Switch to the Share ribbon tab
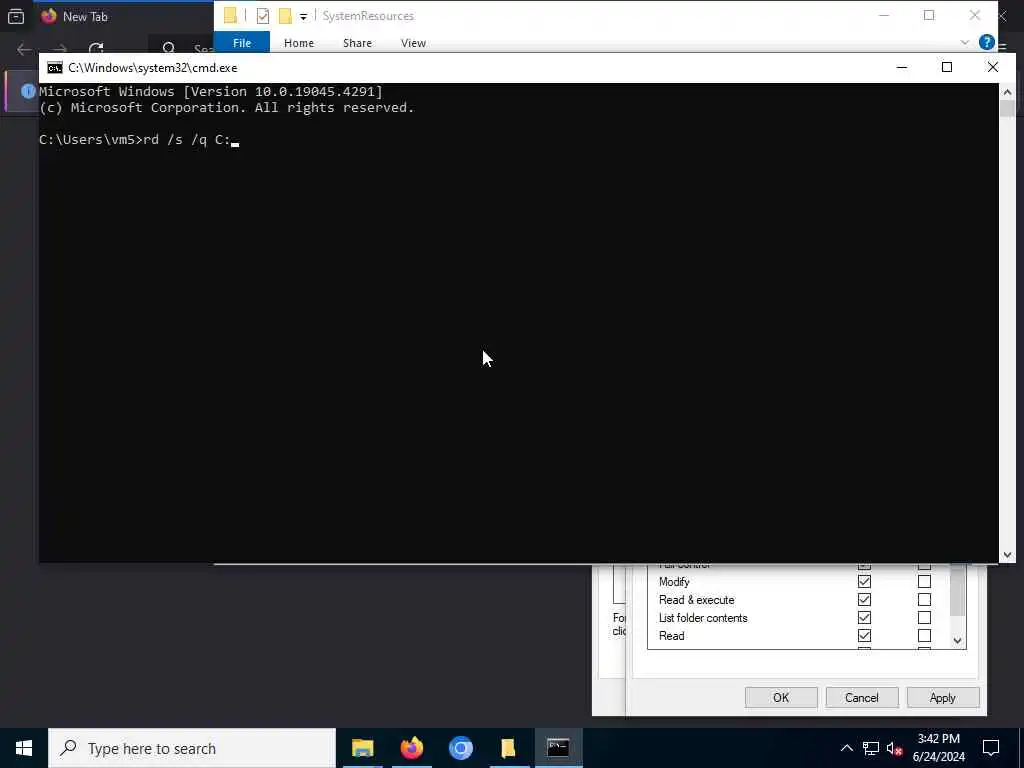 (357, 42)
